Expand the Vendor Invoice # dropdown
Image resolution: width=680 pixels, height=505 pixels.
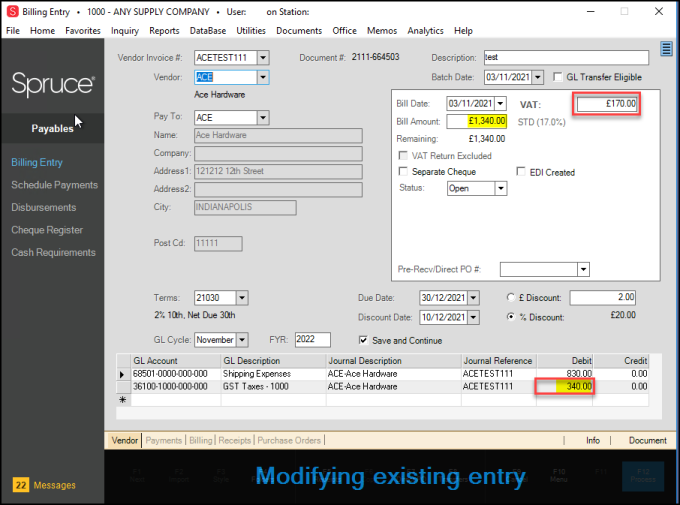click(x=263, y=57)
